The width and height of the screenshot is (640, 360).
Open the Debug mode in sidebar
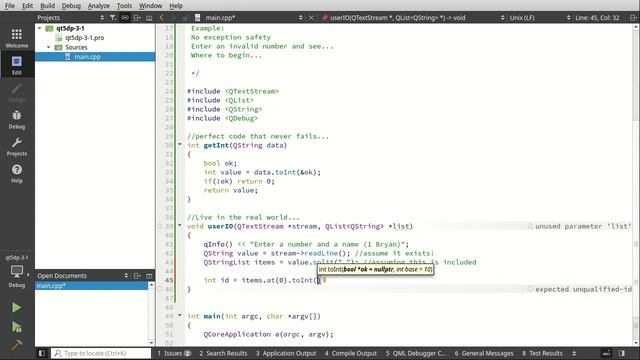[x=17, y=120]
